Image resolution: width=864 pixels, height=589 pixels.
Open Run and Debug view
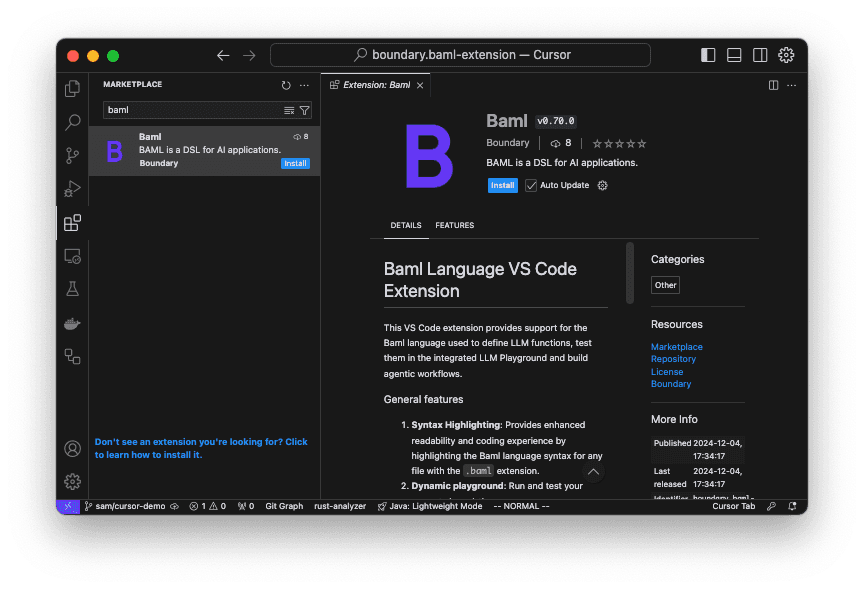click(x=72, y=188)
